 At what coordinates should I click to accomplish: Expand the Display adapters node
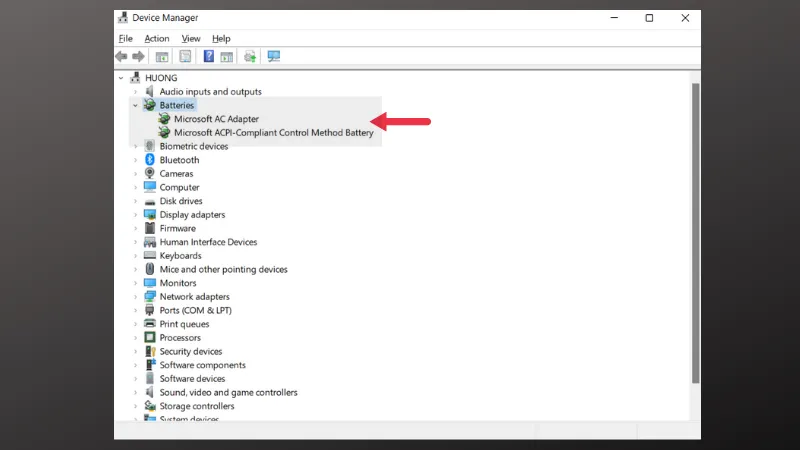[x=135, y=215]
